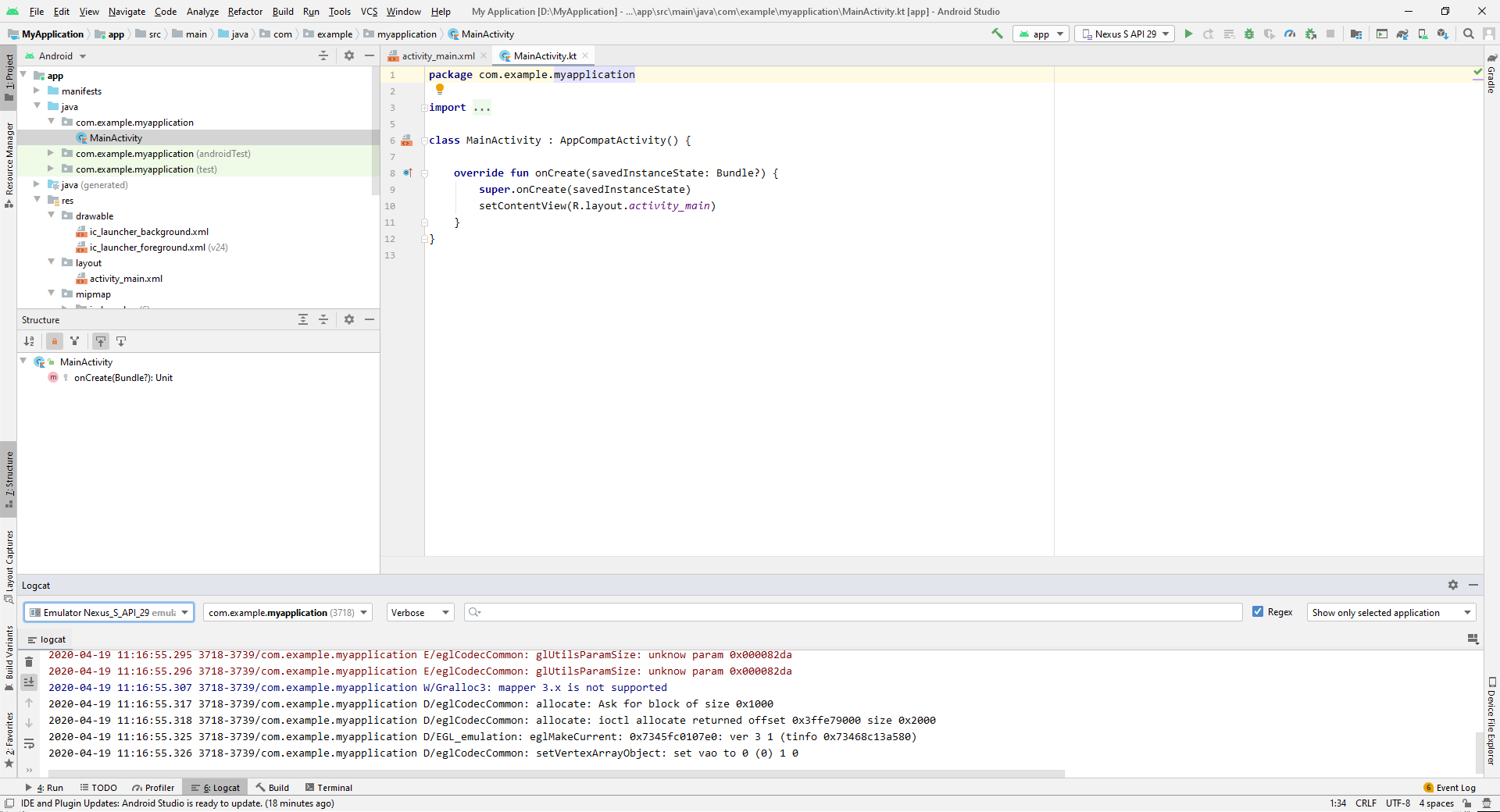1500x812 pixels.
Task: Toggle soft-wrap in logcat output
Action: 29,743
